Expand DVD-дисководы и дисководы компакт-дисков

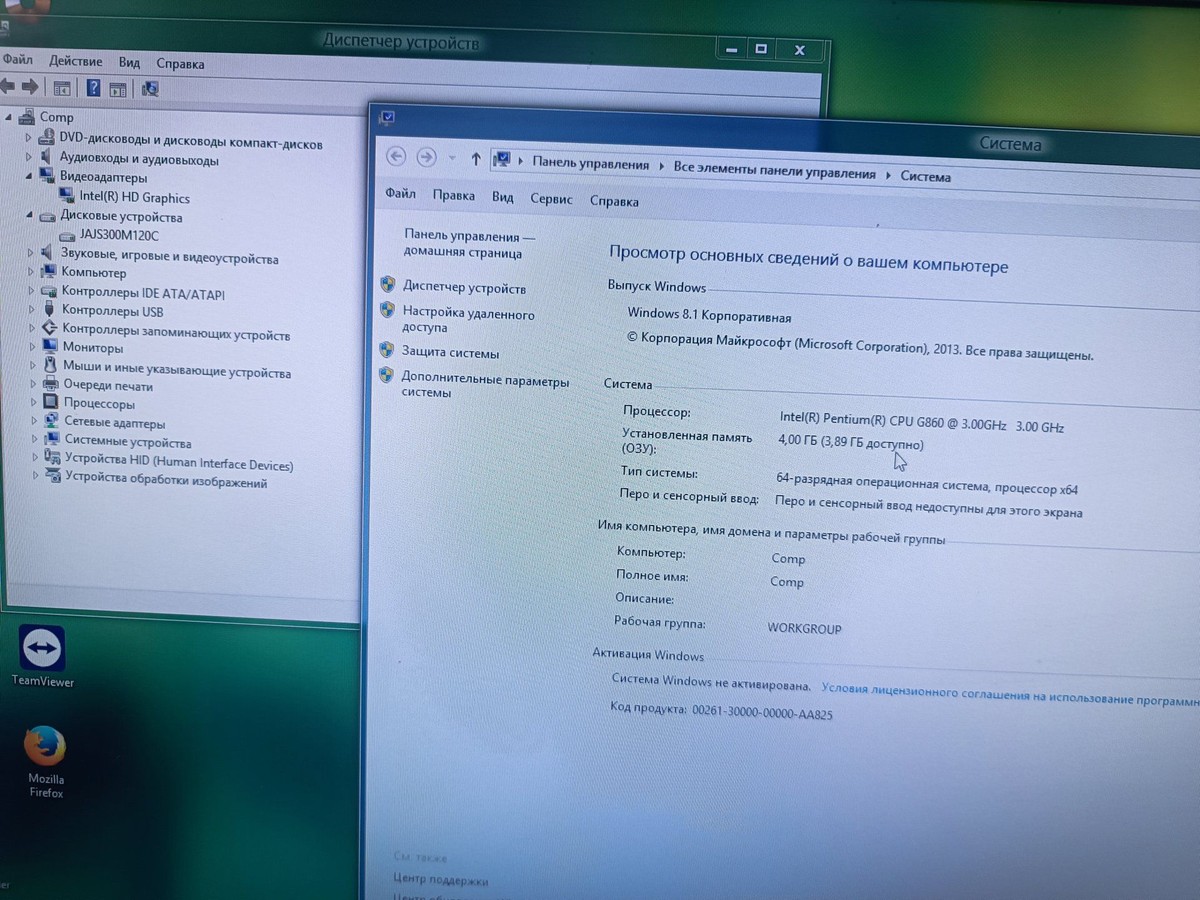click(29, 138)
